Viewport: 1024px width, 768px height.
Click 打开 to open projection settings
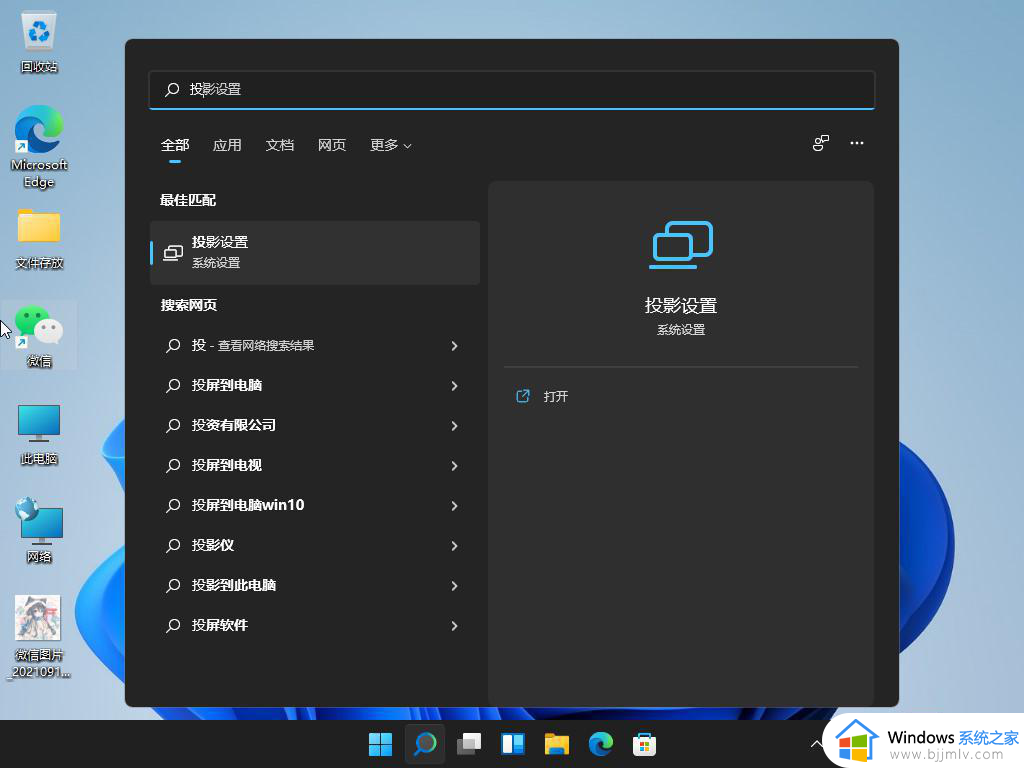pyautogui.click(x=556, y=396)
